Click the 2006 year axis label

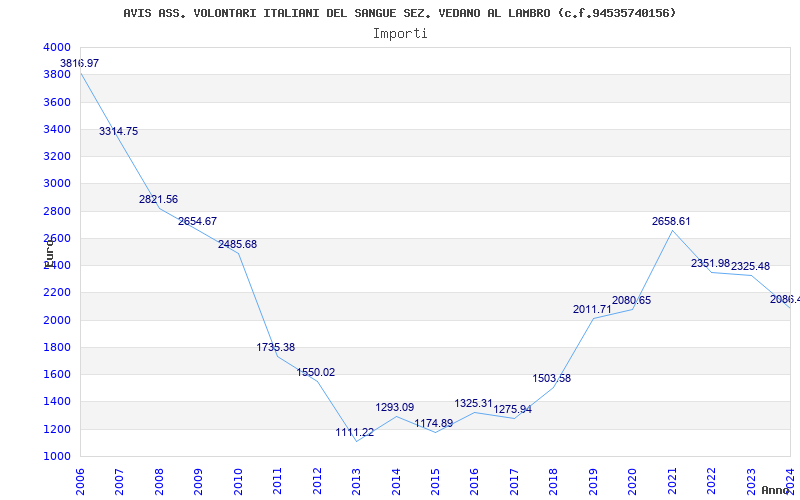pyautogui.click(x=80, y=481)
